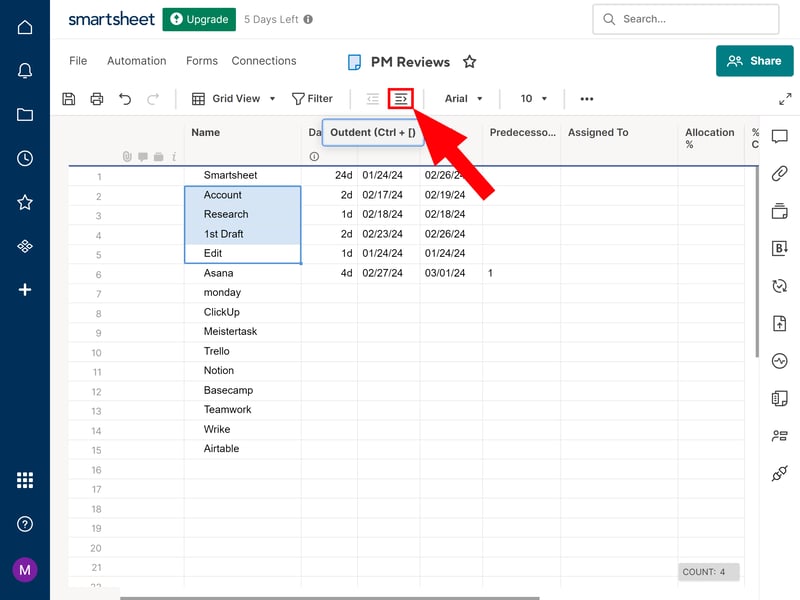800x600 pixels.
Task: Select the 1st Draft cell
Action: click(x=242, y=234)
